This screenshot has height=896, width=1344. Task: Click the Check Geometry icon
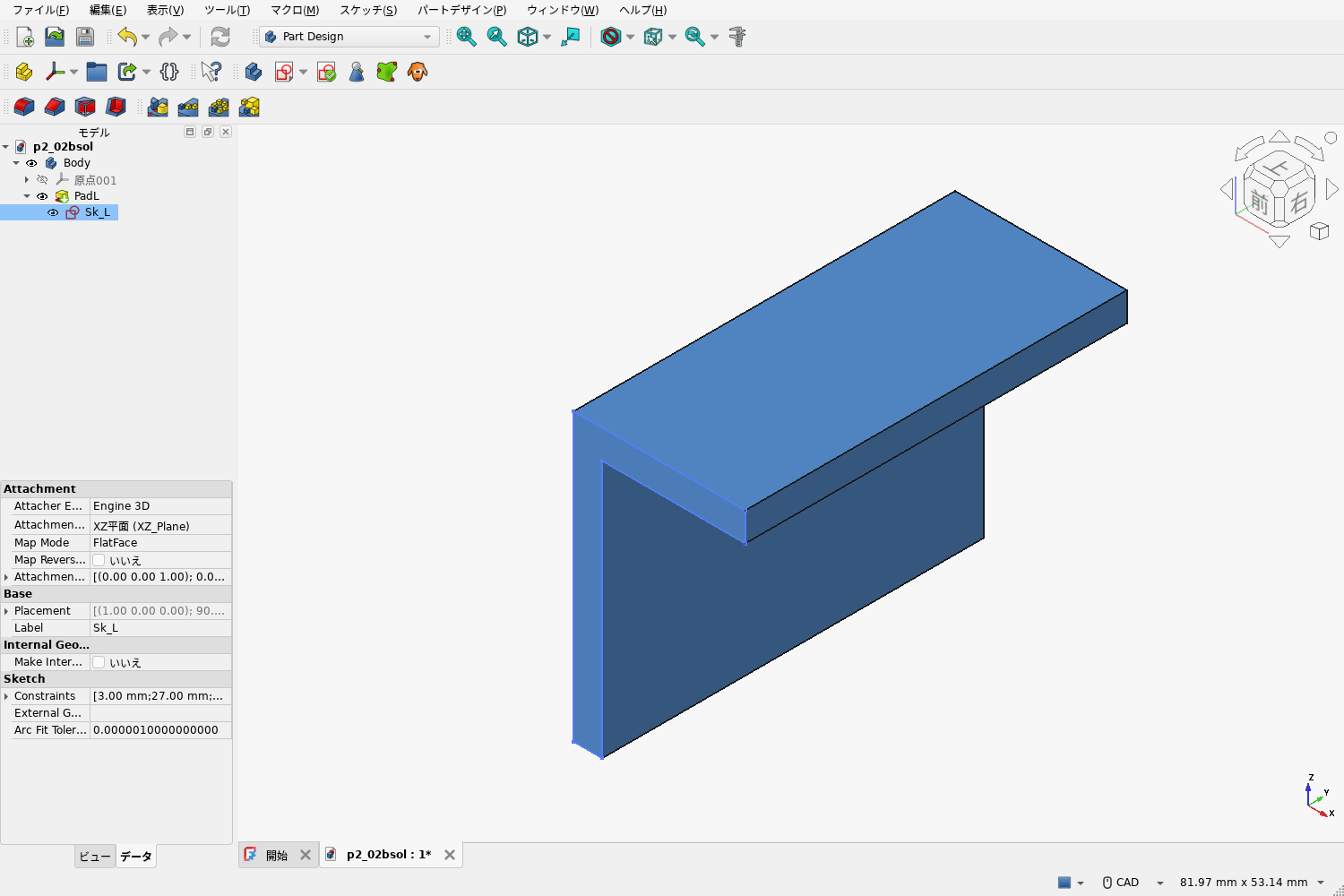357,72
